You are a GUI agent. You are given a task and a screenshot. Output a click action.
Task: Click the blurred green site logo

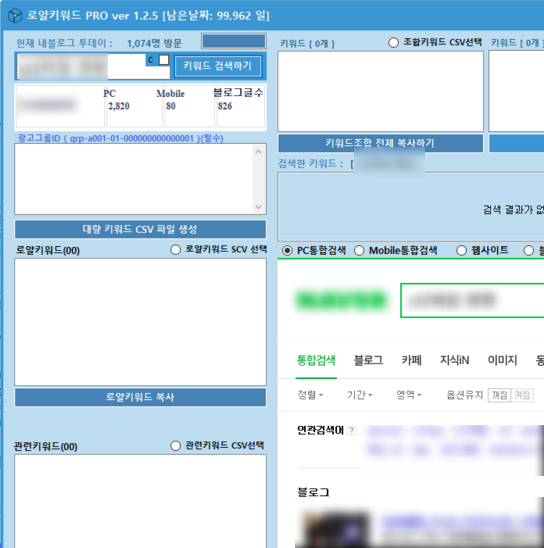341,300
